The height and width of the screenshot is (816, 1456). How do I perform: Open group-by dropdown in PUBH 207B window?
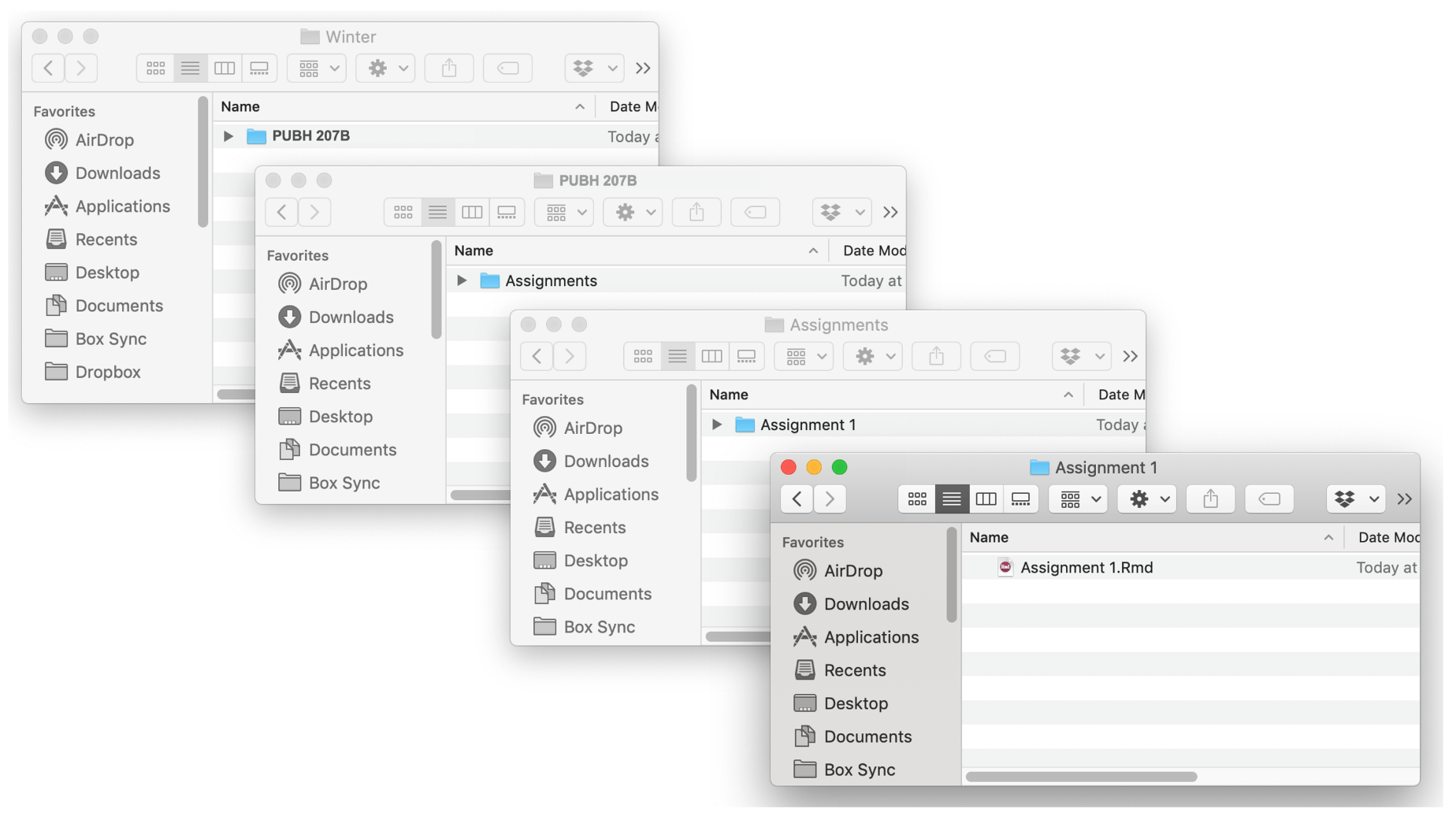[x=565, y=213]
